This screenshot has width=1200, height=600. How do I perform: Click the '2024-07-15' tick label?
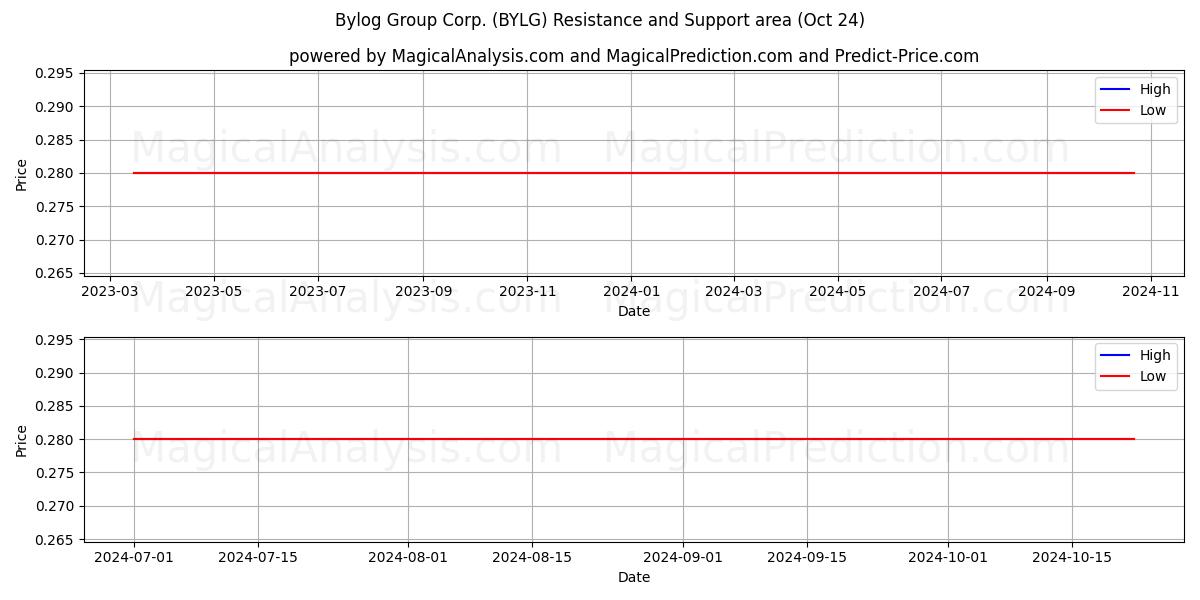click(258, 557)
